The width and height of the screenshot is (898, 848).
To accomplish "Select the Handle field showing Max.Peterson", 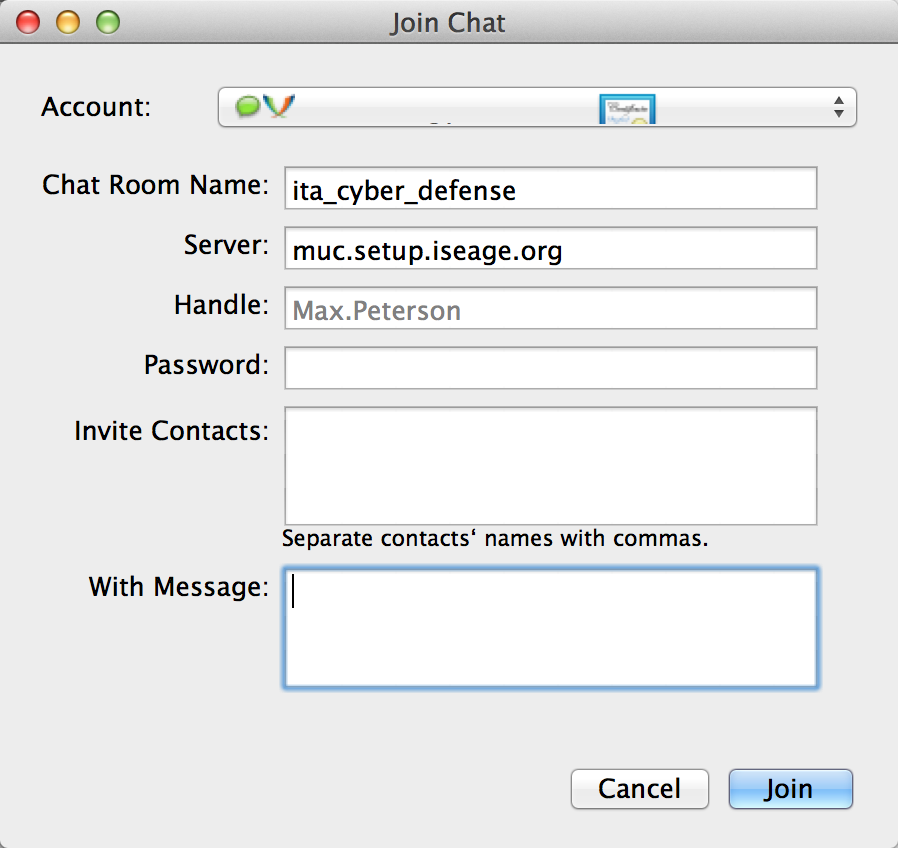I will click(x=550, y=308).
